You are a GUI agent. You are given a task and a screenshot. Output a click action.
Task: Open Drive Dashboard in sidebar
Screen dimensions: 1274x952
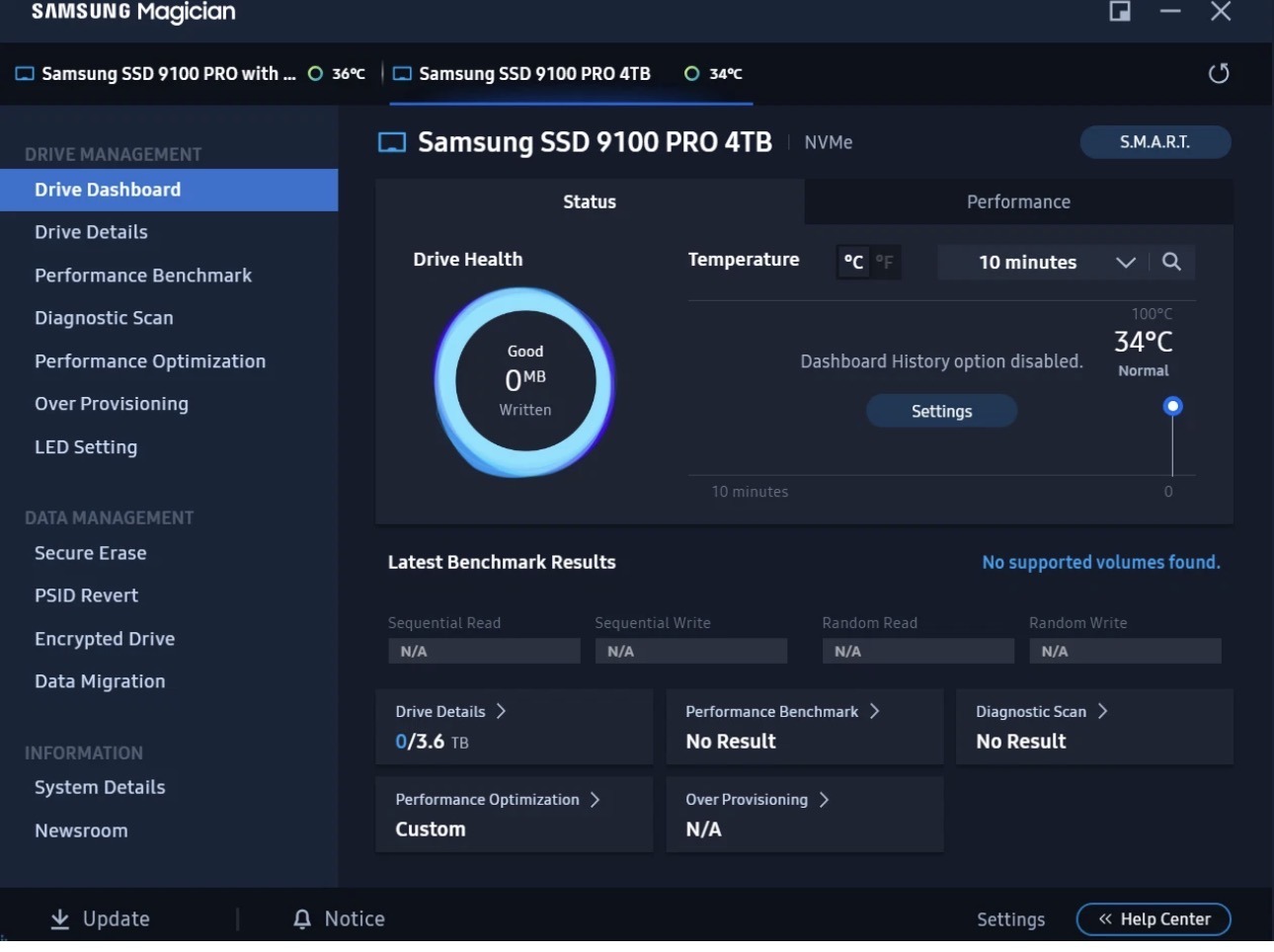[x=169, y=190]
